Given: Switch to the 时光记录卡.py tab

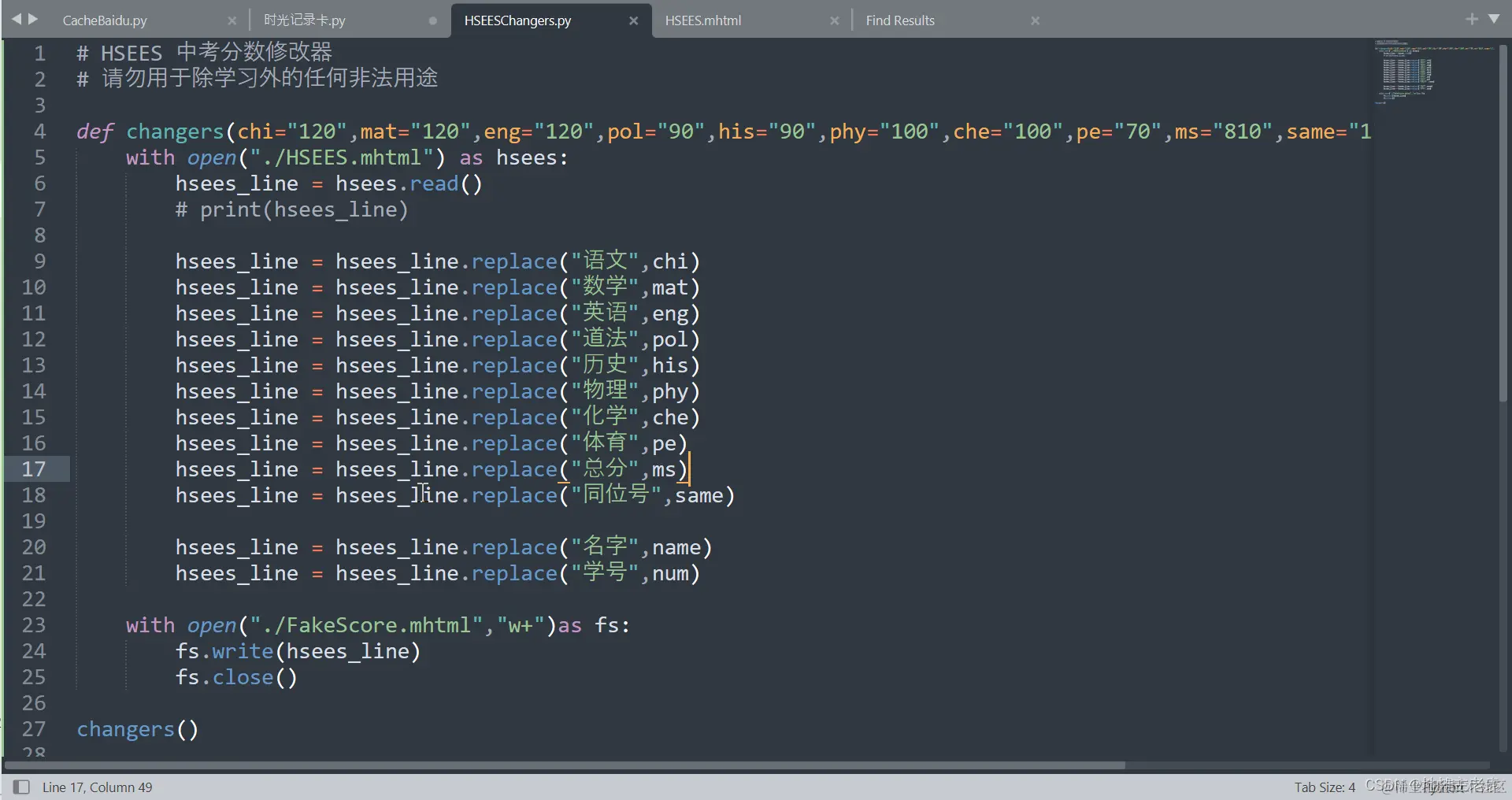Looking at the screenshot, I should coord(305,20).
